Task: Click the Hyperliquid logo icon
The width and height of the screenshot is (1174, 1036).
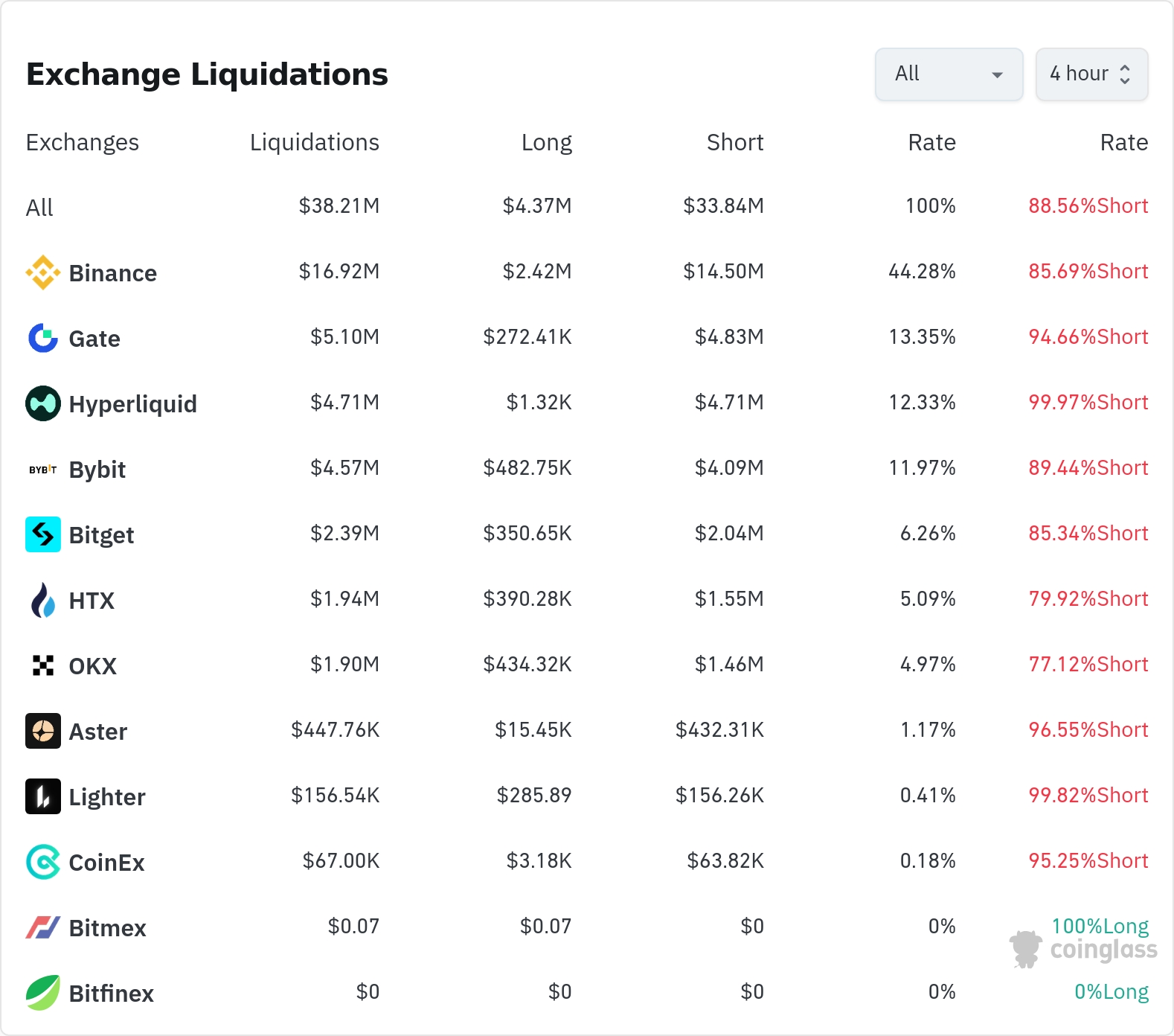Action: pos(43,403)
